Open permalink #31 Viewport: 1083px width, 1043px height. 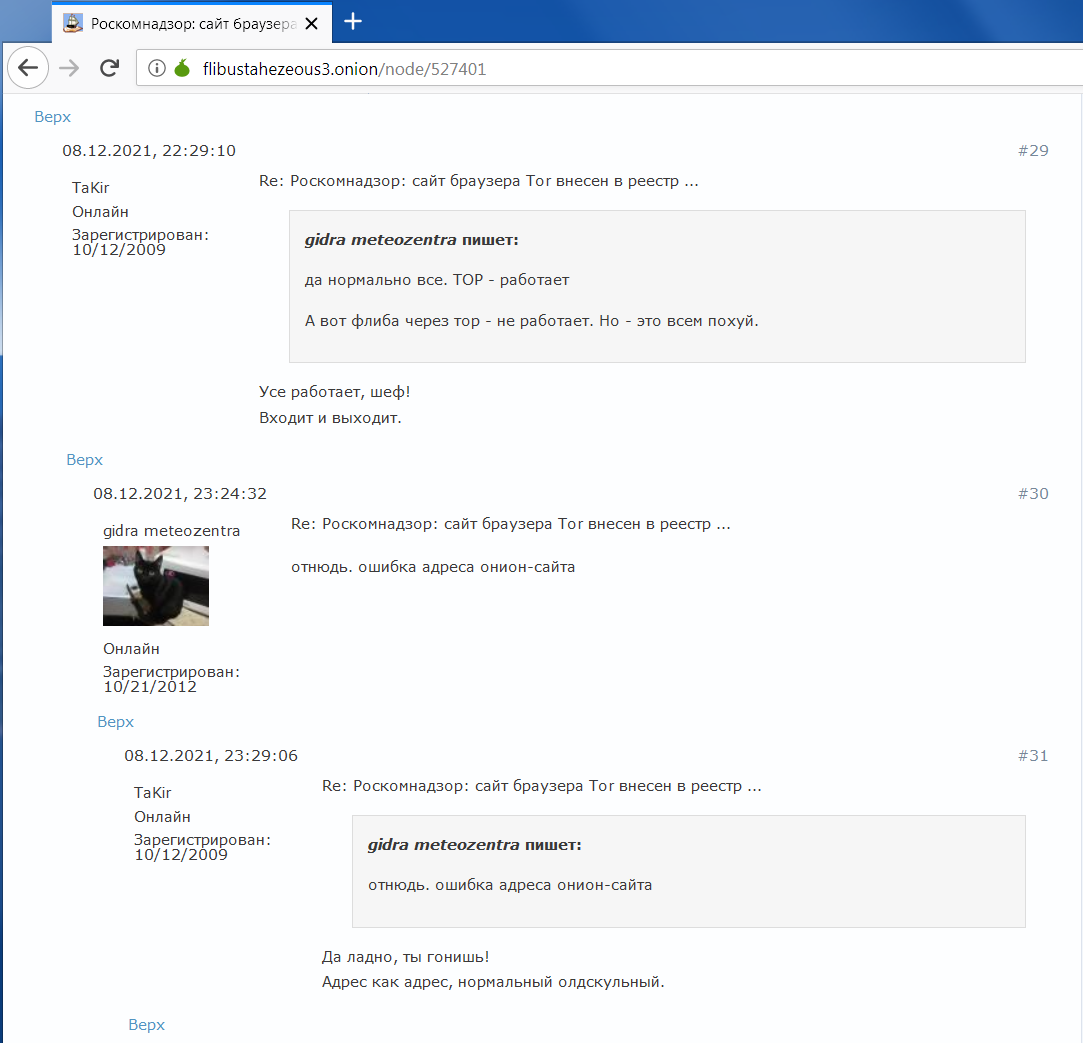pyautogui.click(x=1033, y=756)
